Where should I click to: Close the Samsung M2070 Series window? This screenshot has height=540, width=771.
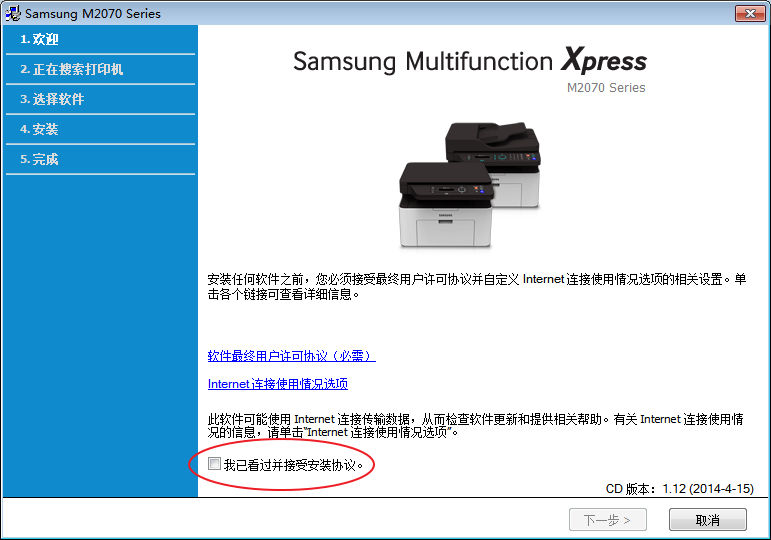pyautogui.click(x=750, y=13)
